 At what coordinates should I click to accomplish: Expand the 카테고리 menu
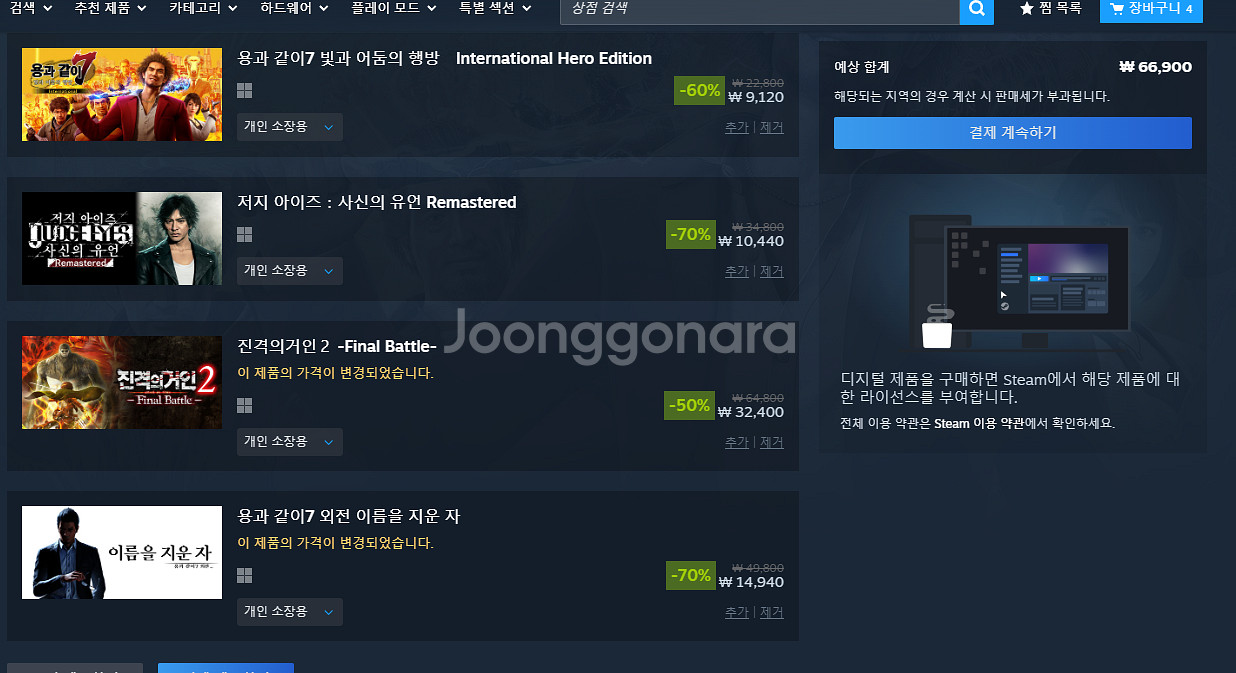pos(203,8)
